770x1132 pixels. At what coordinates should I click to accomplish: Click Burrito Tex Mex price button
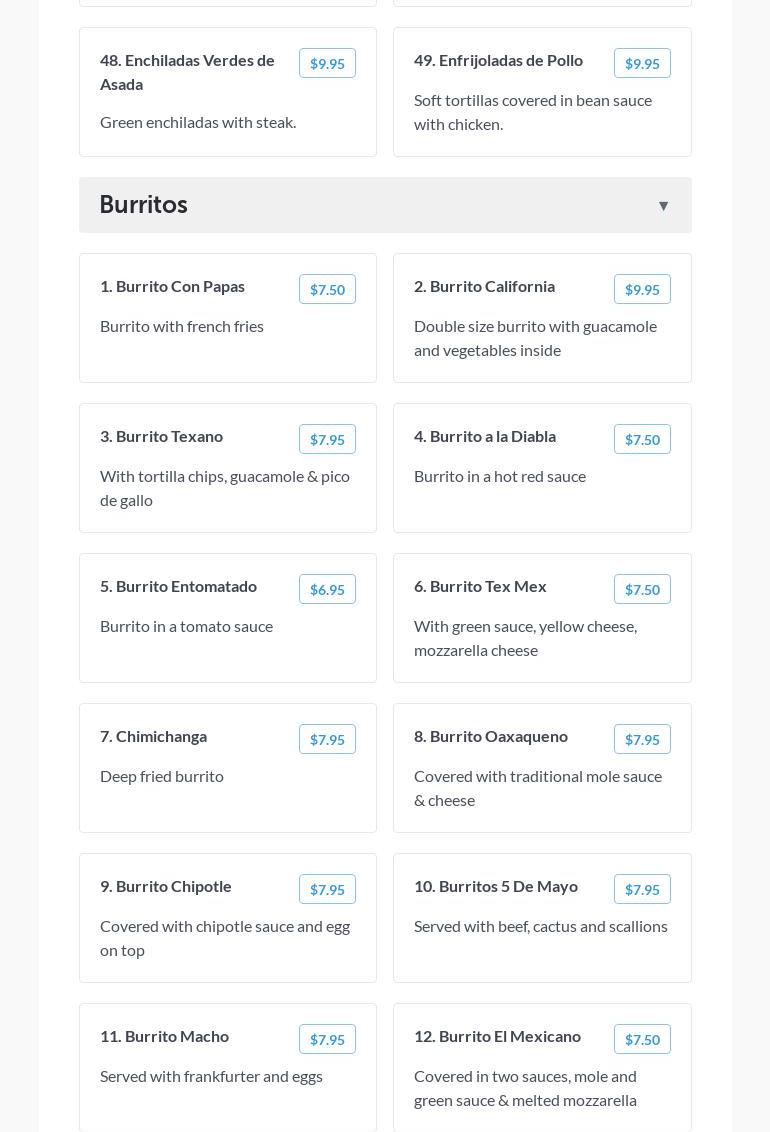[x=642, y=589]
